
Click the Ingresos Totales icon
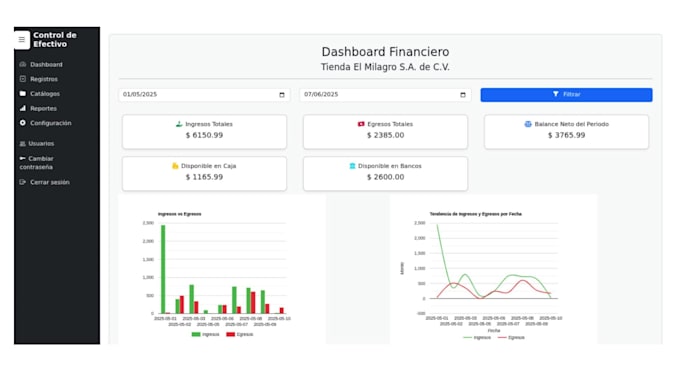tap(179, 124)
